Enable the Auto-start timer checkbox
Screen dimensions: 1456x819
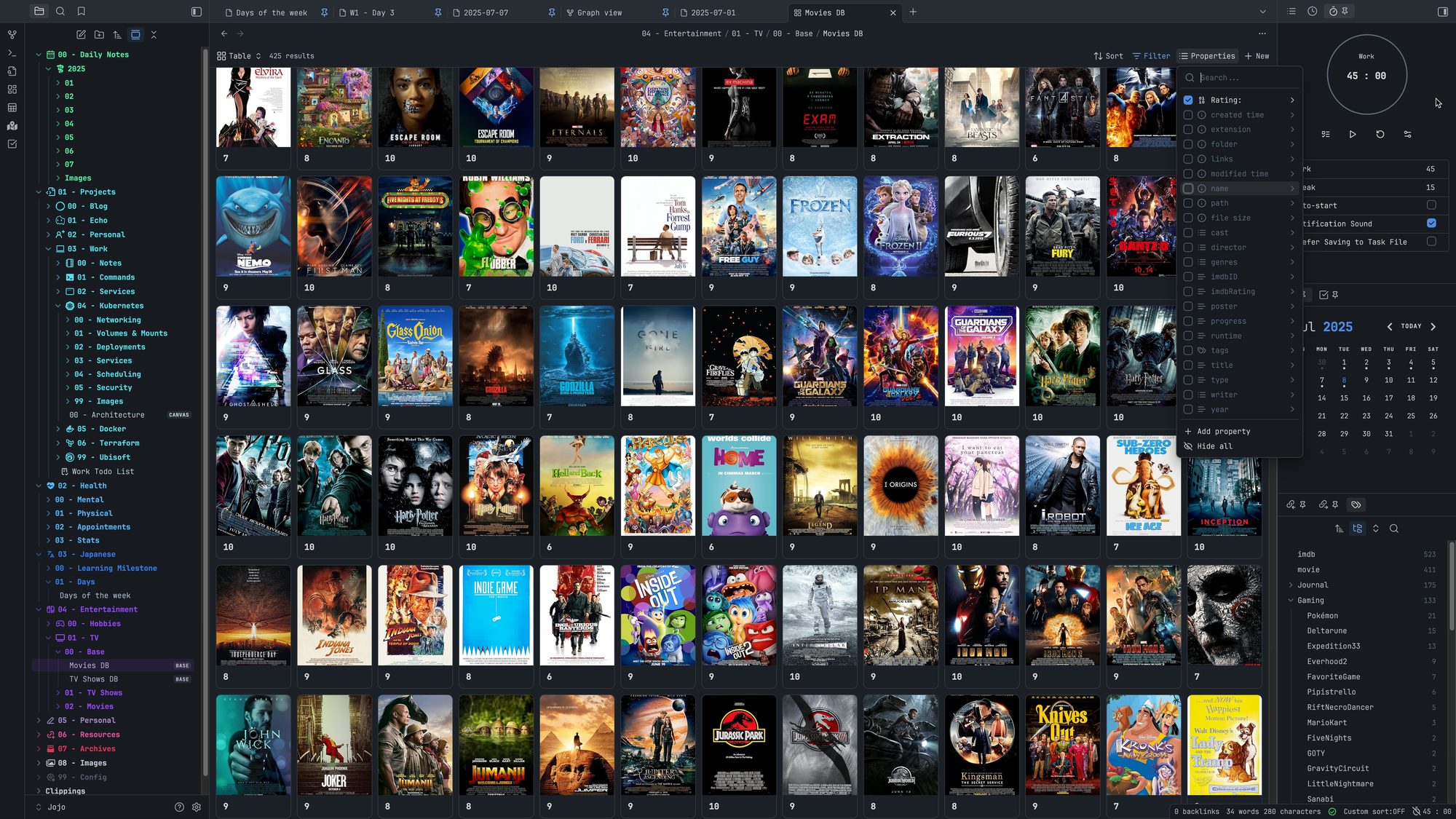(1431, 205)
